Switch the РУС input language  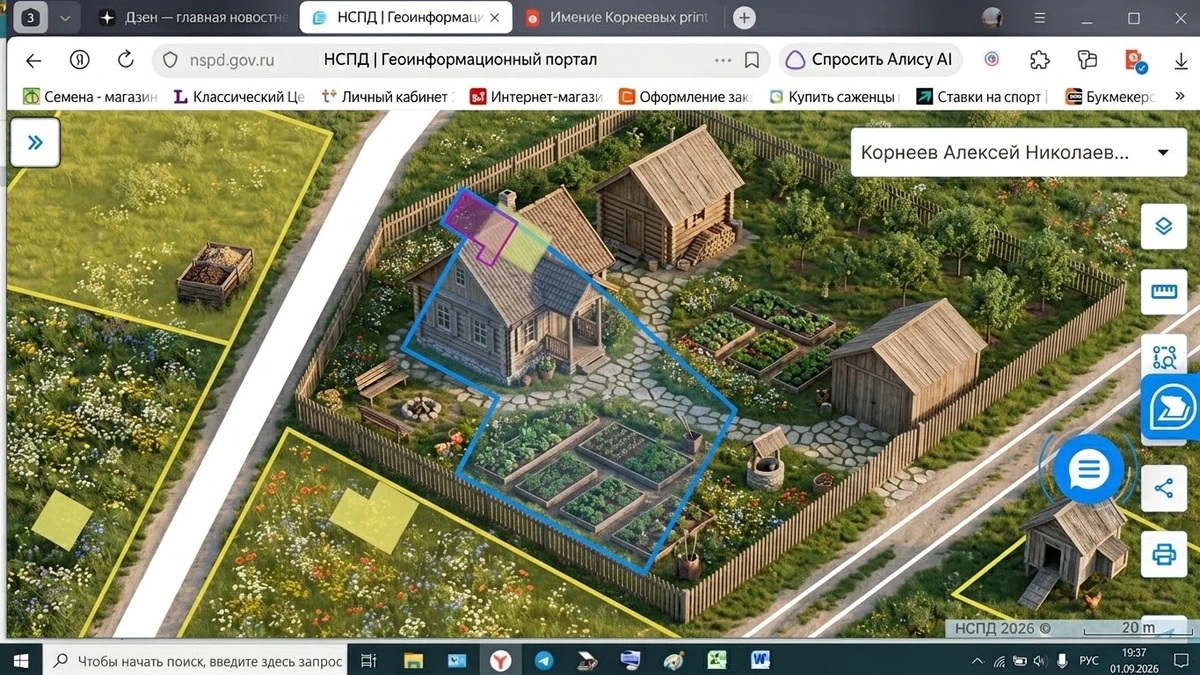click(x=1091, y=661)
